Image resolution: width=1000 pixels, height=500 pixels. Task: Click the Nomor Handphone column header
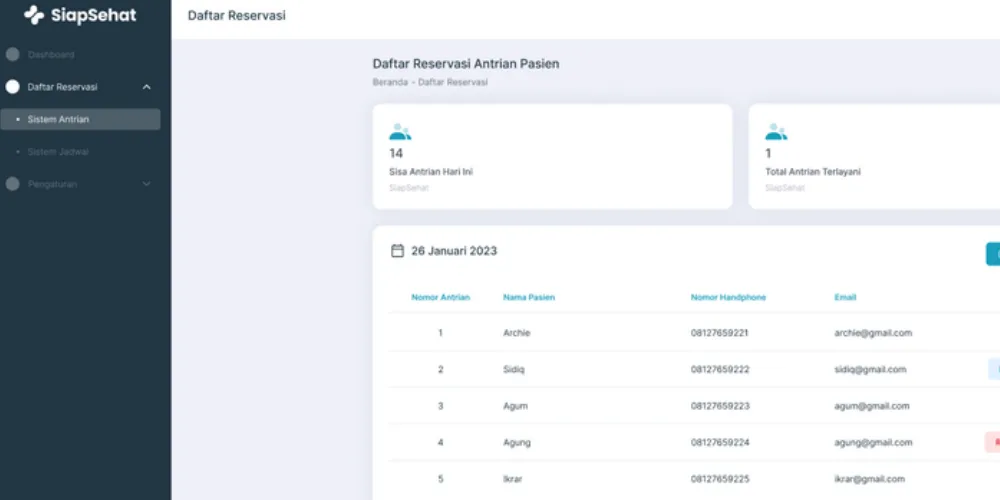point(728,297)
